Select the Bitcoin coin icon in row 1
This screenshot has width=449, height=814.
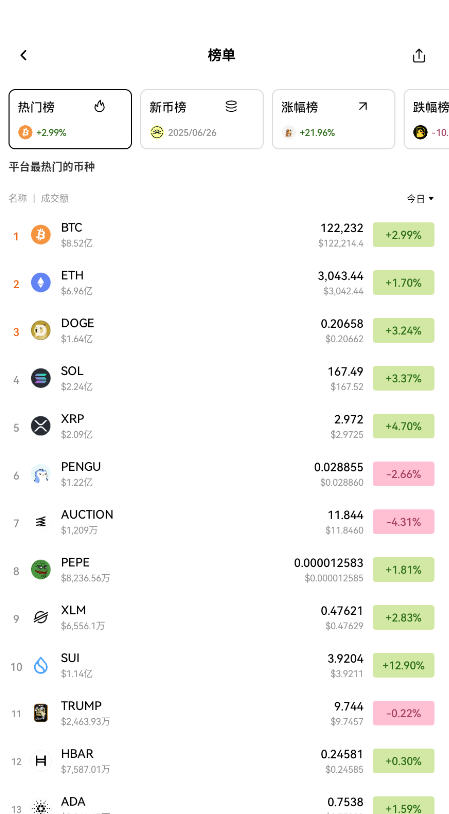[40, 235]
